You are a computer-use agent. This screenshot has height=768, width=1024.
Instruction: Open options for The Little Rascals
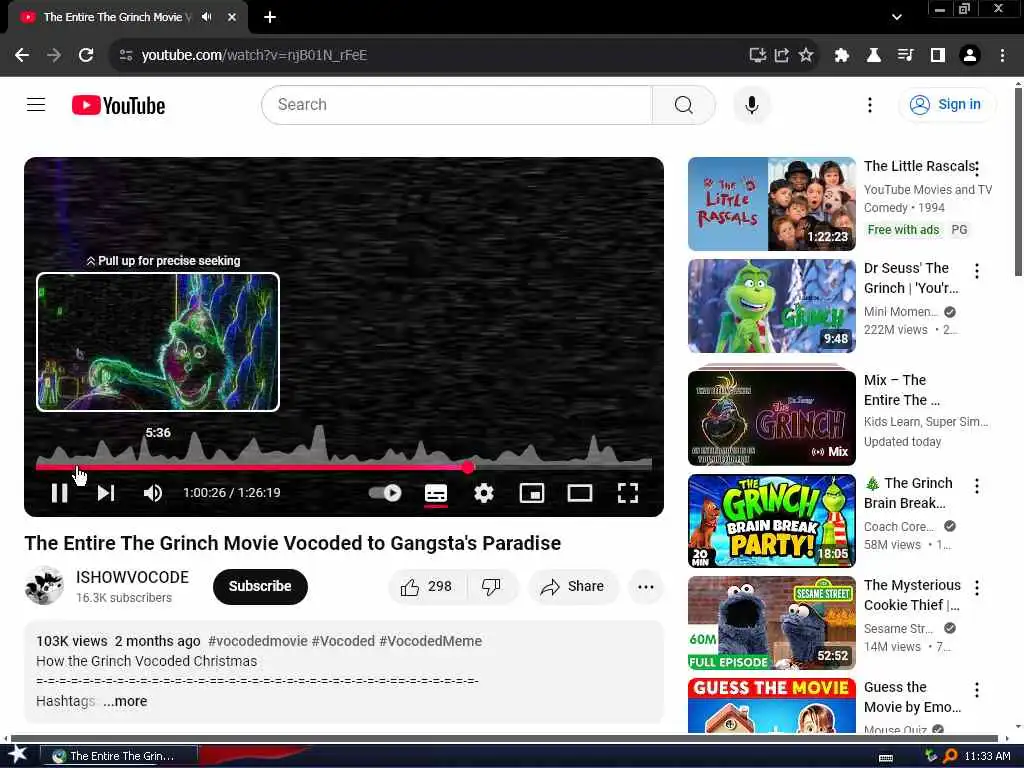tap(976, 168)
